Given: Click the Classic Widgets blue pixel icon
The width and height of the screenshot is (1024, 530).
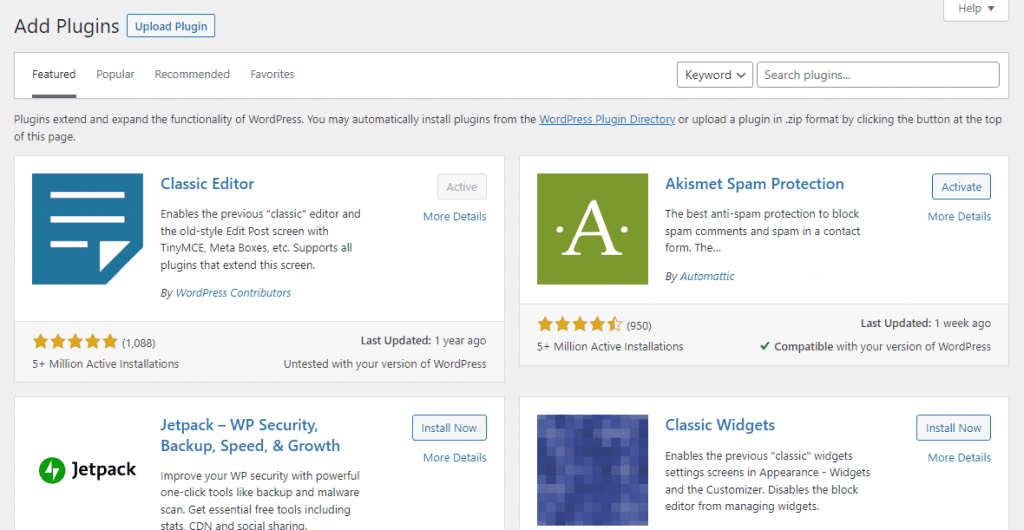Looking at the screenshot, I should point(592,471).
